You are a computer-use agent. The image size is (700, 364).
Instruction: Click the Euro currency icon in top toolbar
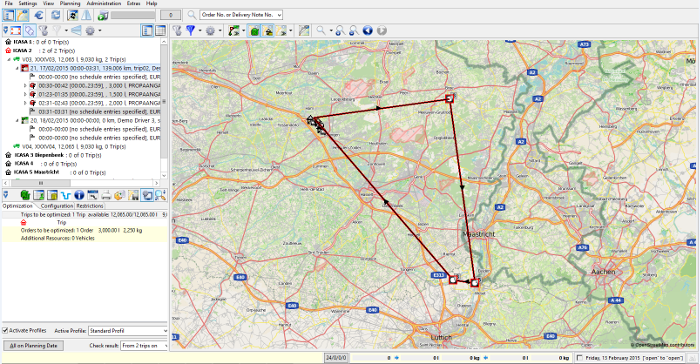(39, 15)
